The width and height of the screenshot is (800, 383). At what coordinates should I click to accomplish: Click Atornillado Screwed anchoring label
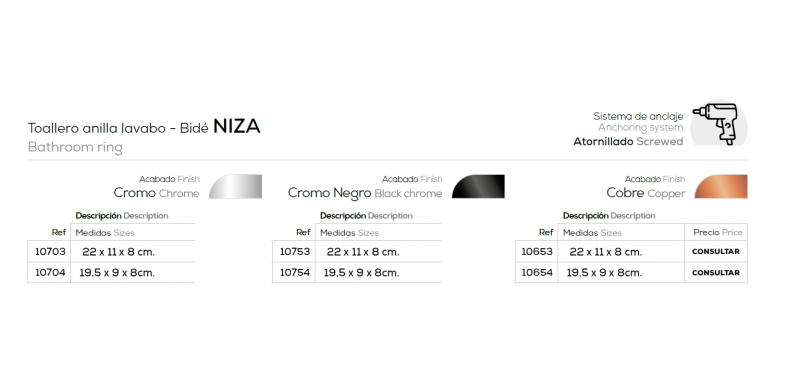coord(628,142)
